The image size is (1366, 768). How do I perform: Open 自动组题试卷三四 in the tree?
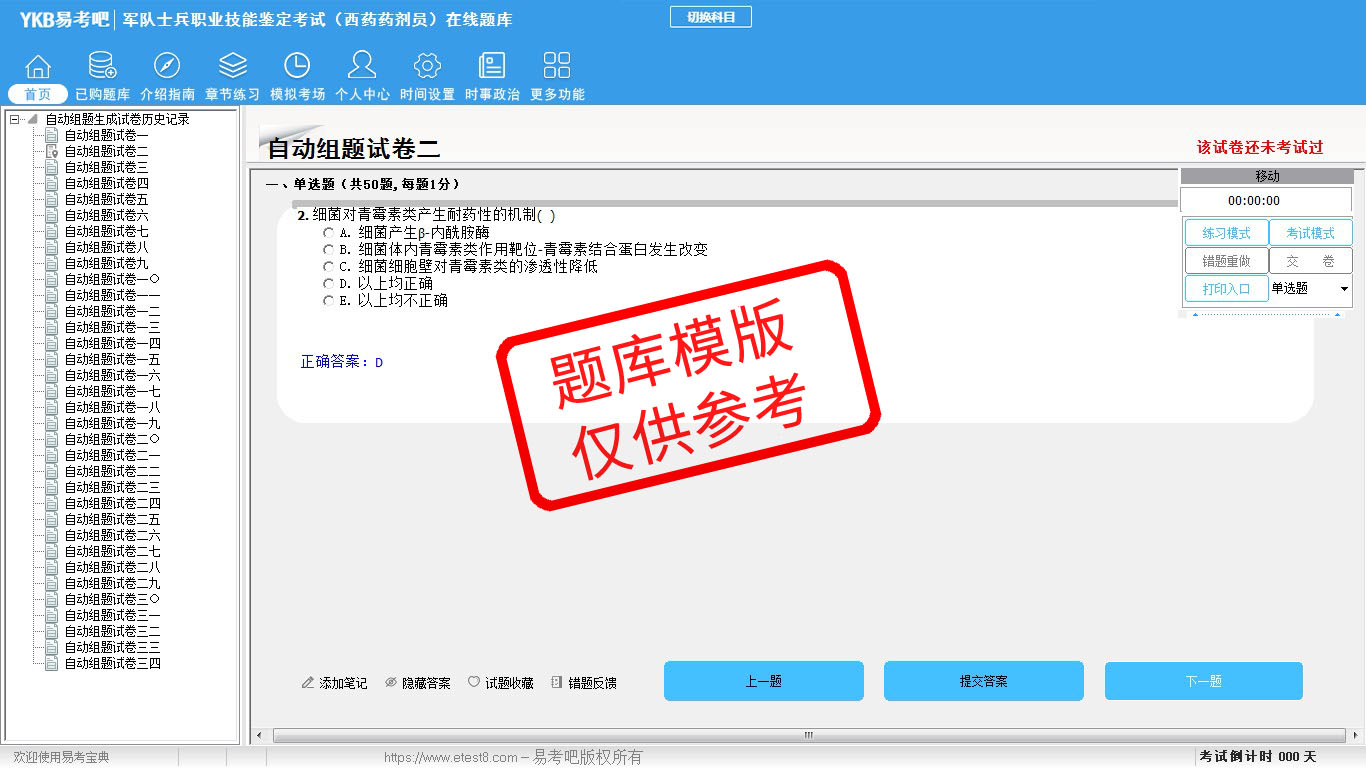[x=112, y=663]
